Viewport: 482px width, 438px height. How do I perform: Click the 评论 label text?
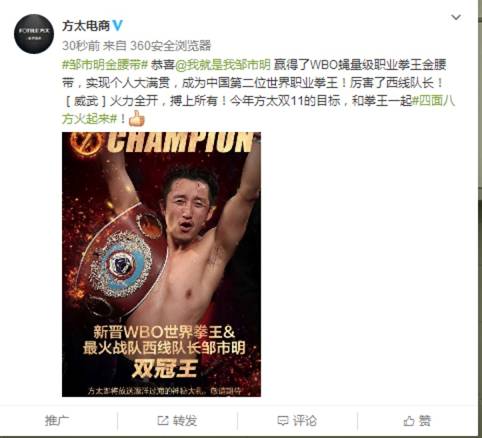point(305,421)
